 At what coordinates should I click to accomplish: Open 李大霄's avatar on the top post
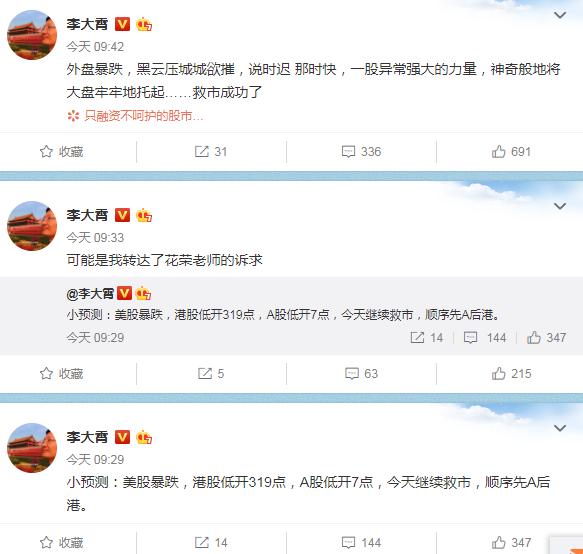click(x=32, y=35)
